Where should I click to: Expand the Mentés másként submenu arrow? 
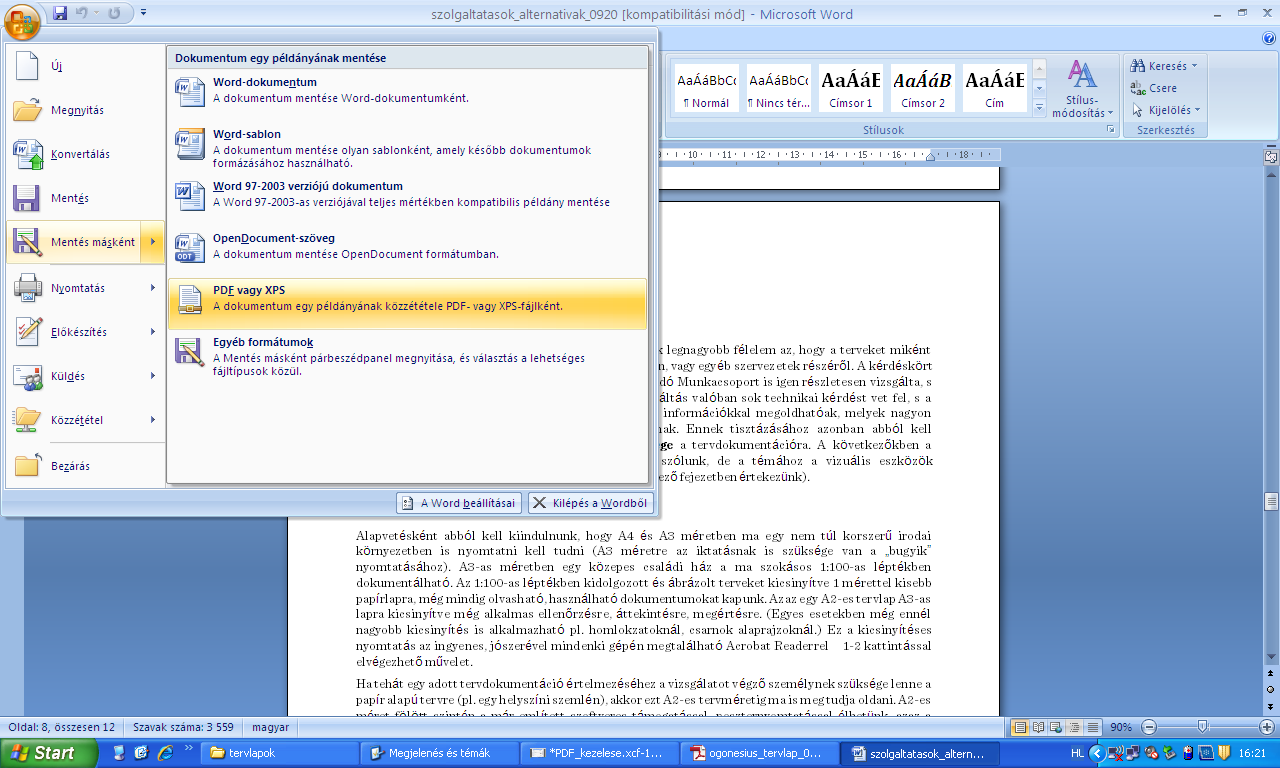[153, 242]
